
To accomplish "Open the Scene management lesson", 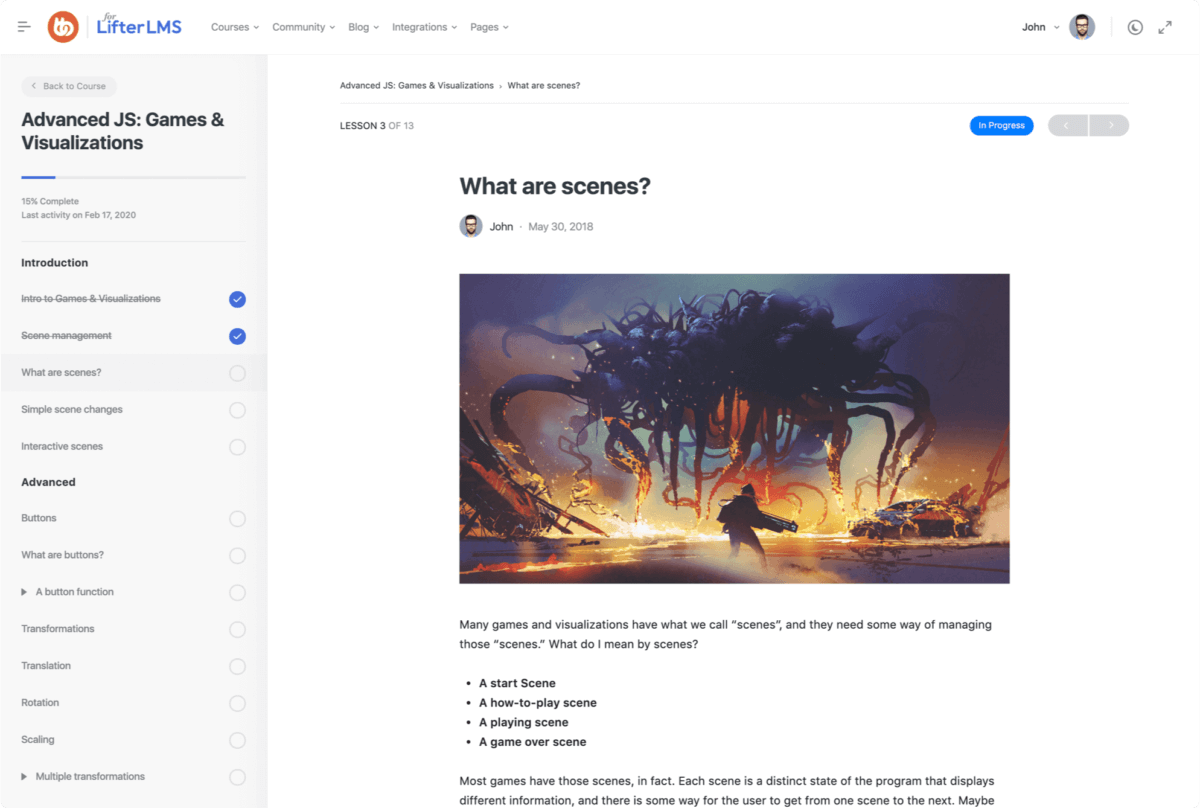I will [x=66, y=336].
